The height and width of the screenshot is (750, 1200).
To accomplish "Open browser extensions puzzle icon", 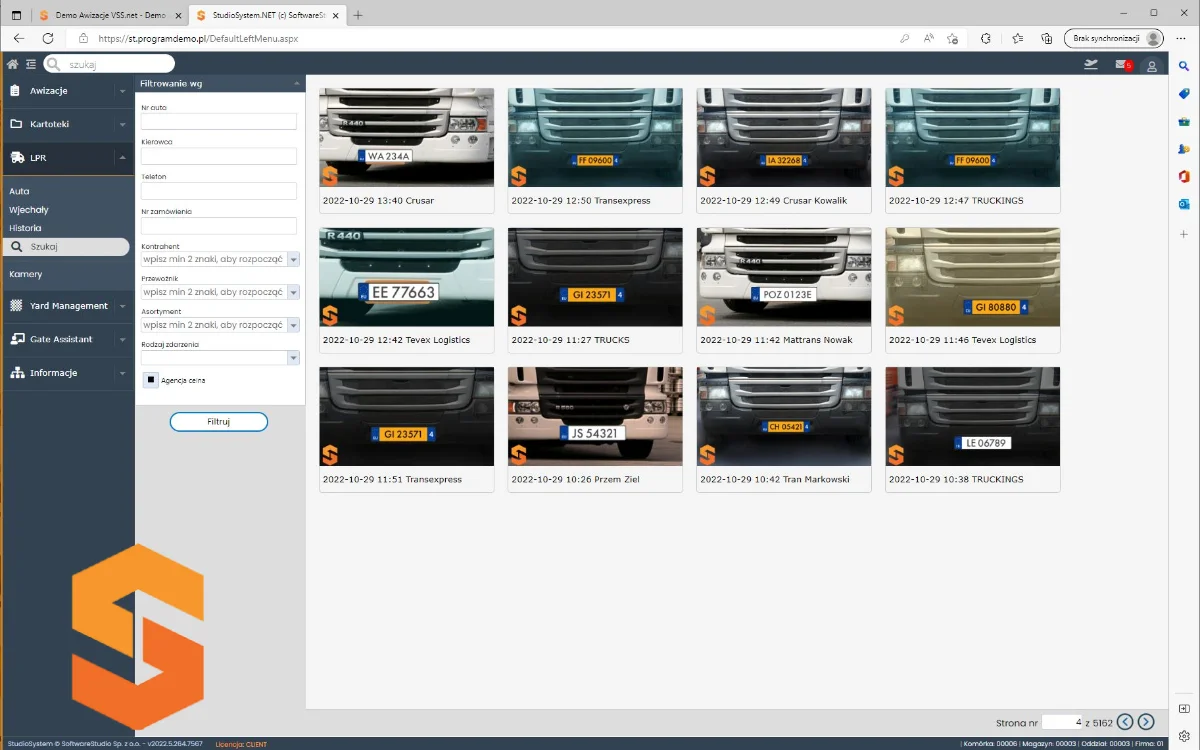I will [x=986, y=38].
